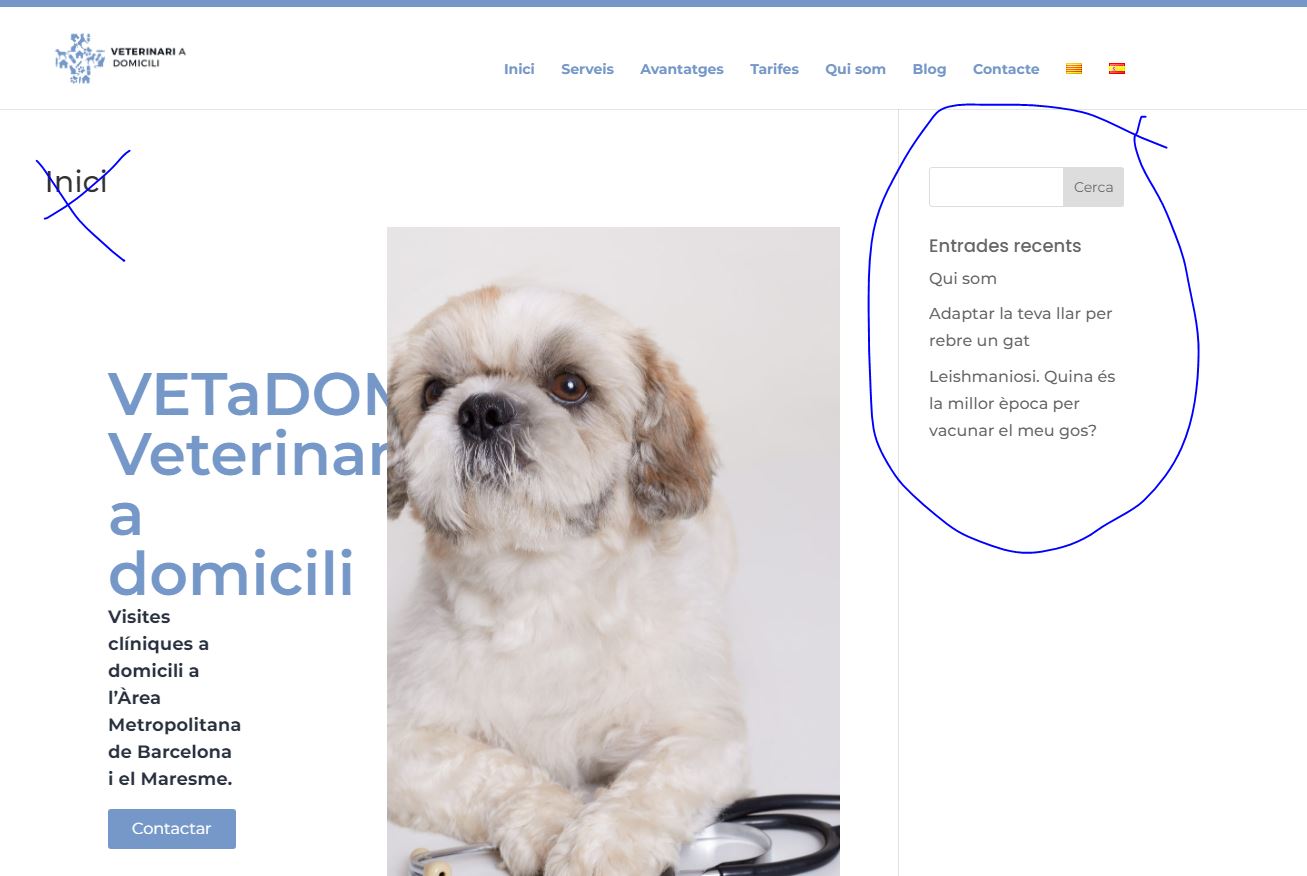Image resolution: width=1307 pixels, height=876 pixels.
Task: Select Tarifes in the navigation
Action: click(x=774, y=69)
